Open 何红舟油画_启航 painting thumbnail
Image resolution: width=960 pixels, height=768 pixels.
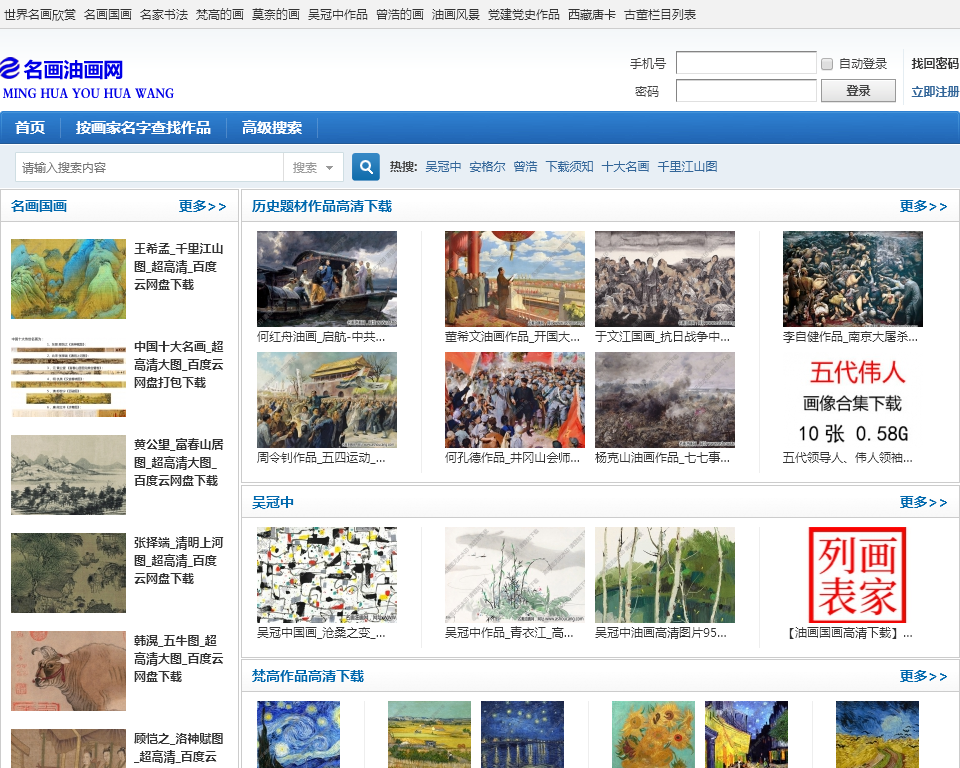pyautogui.click(x=327, y=279)
